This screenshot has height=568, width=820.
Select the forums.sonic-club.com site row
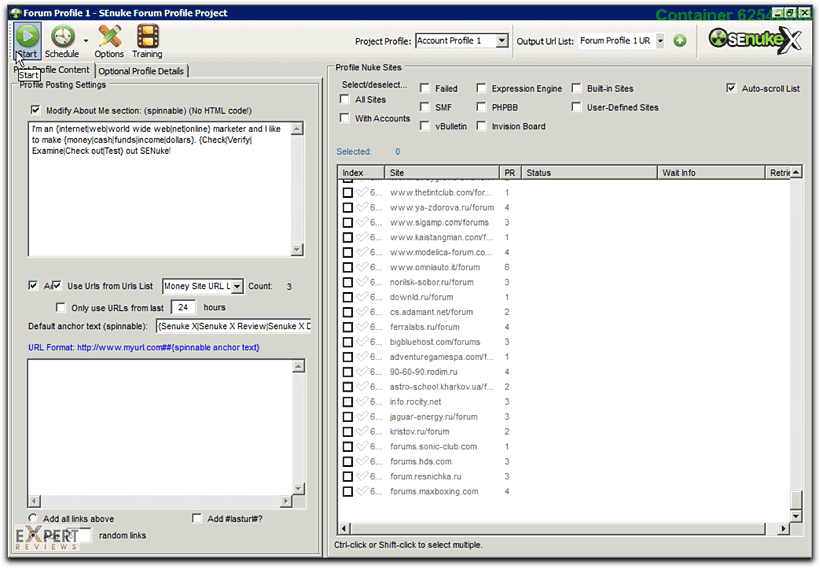564,447
